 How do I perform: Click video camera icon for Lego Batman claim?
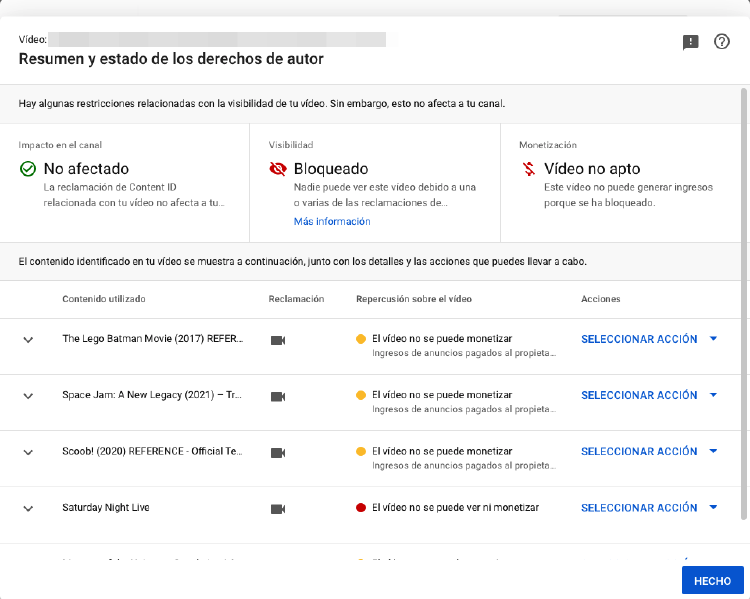pyautogui.click(x=278, y=340)
